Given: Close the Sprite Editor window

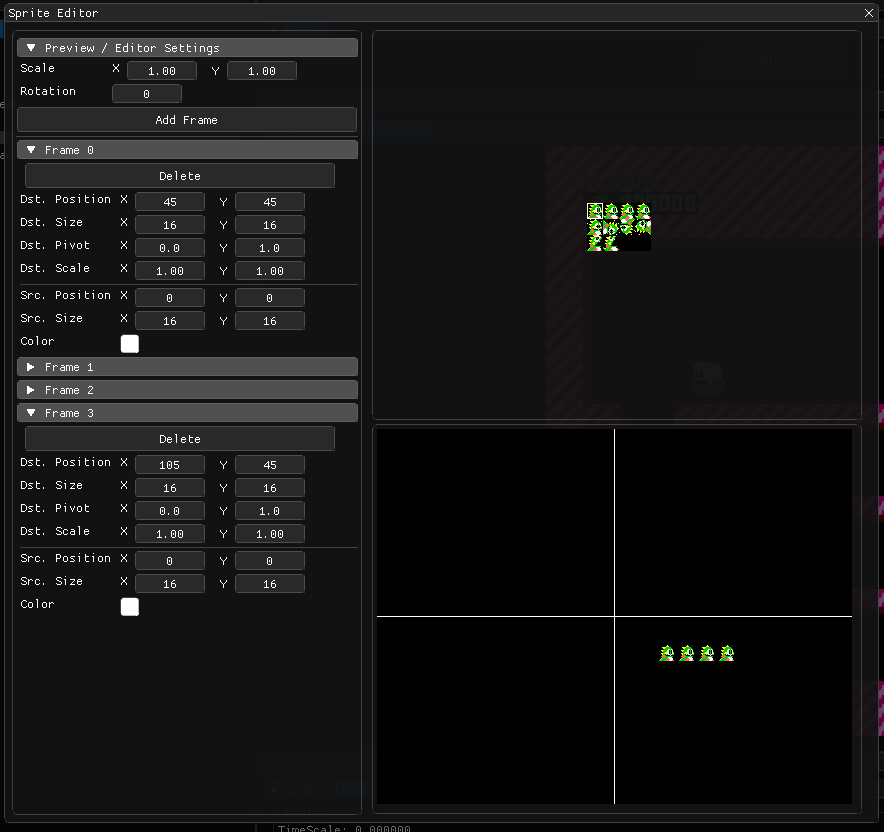Looking at the screenshot, I should 869,13.
